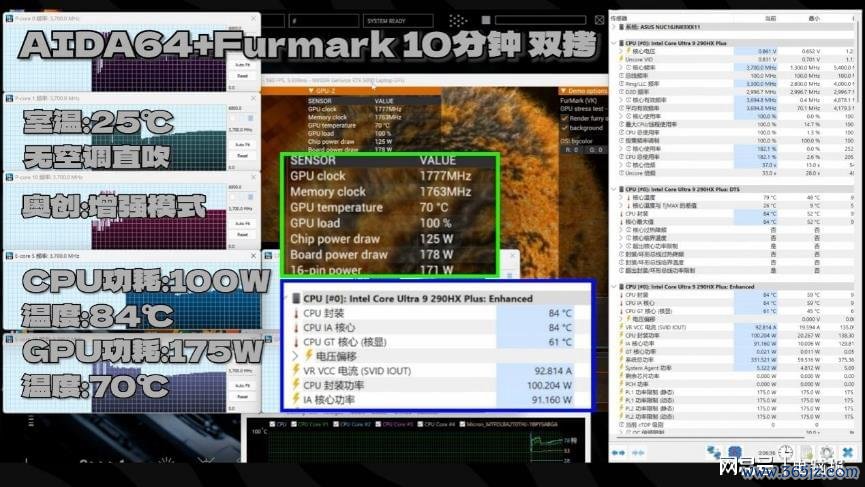This screenshot has height=487, width=865.
Task: Click the 传感器 column header in HWiNFO
Action: point(619,18)
